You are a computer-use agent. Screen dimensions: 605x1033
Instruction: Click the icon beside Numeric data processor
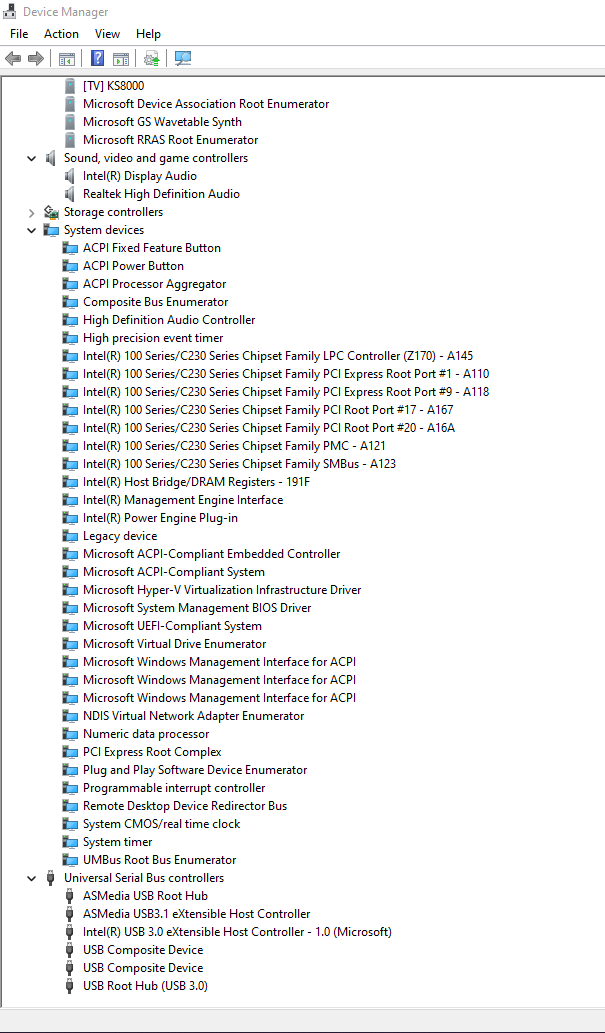[x=70, y=734]
